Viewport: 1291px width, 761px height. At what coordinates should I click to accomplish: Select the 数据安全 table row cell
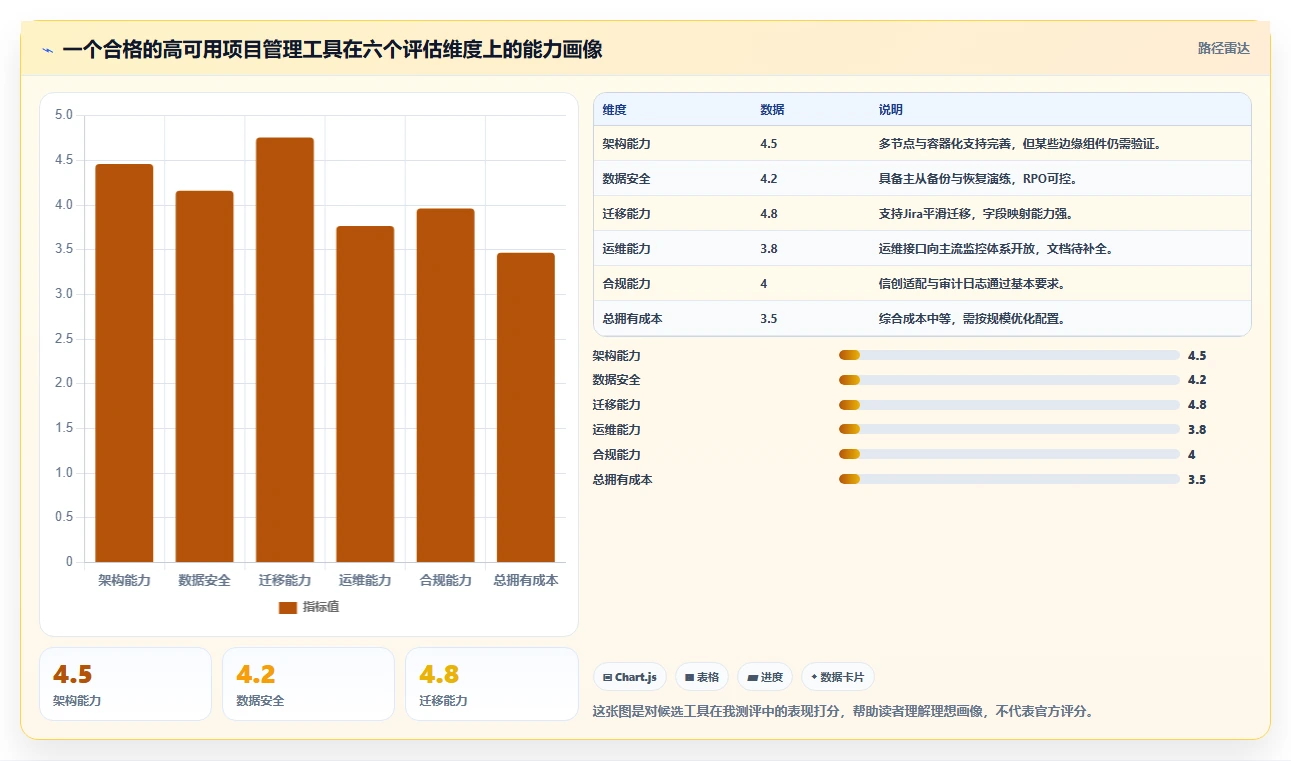click(x=627, y=179)
